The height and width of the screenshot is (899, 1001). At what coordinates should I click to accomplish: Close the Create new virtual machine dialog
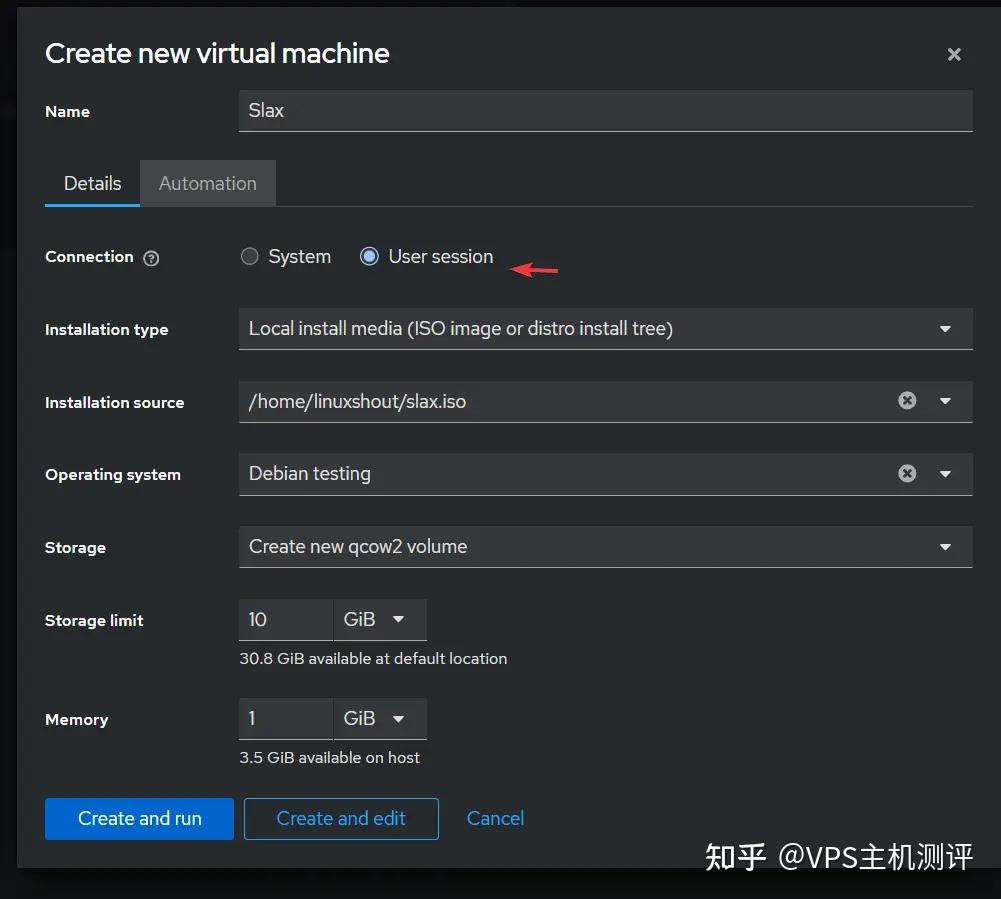pyautogui.click(x=954, y=55)
